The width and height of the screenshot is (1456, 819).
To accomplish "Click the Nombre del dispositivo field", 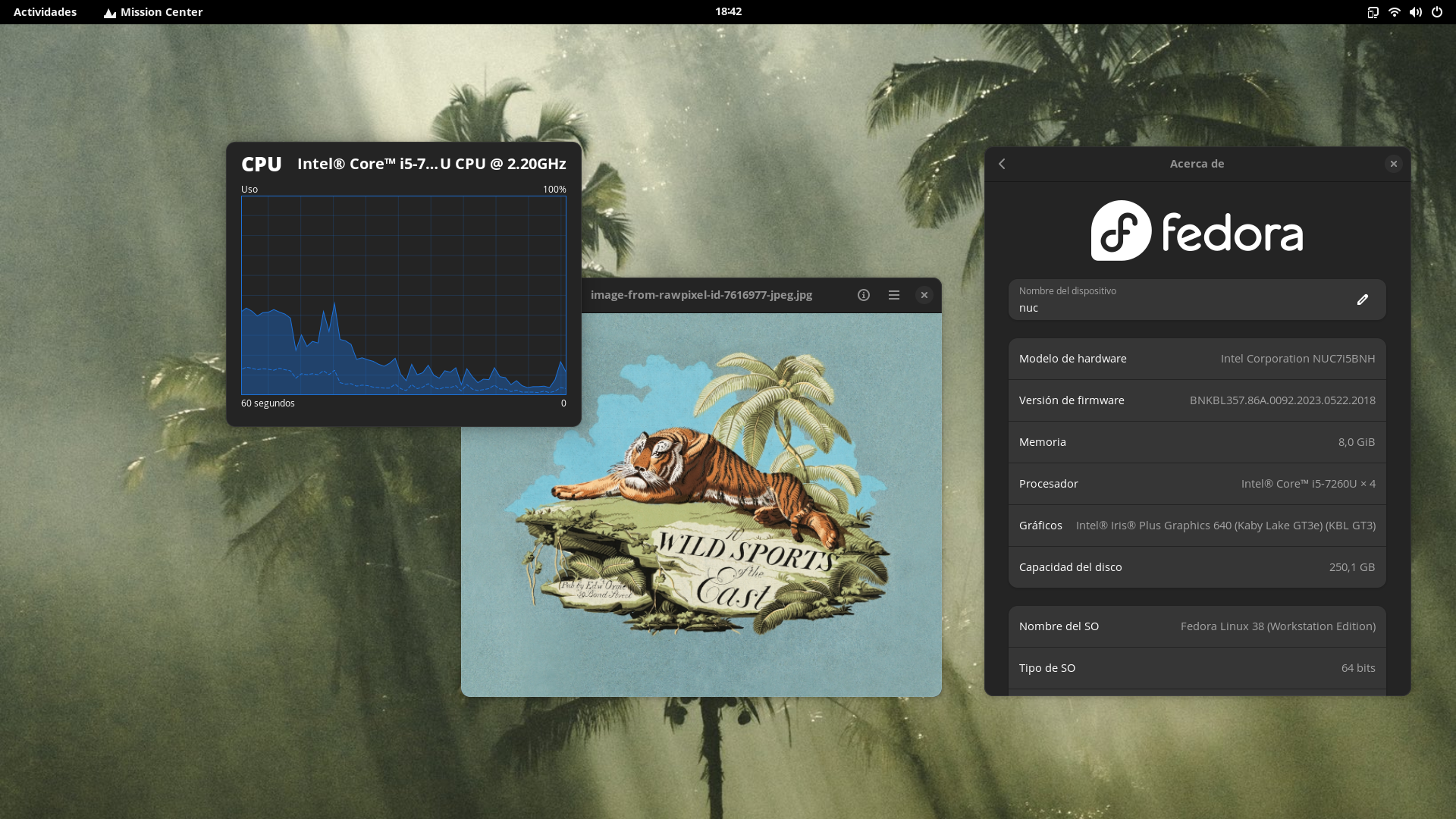I will pos(1197,300).
